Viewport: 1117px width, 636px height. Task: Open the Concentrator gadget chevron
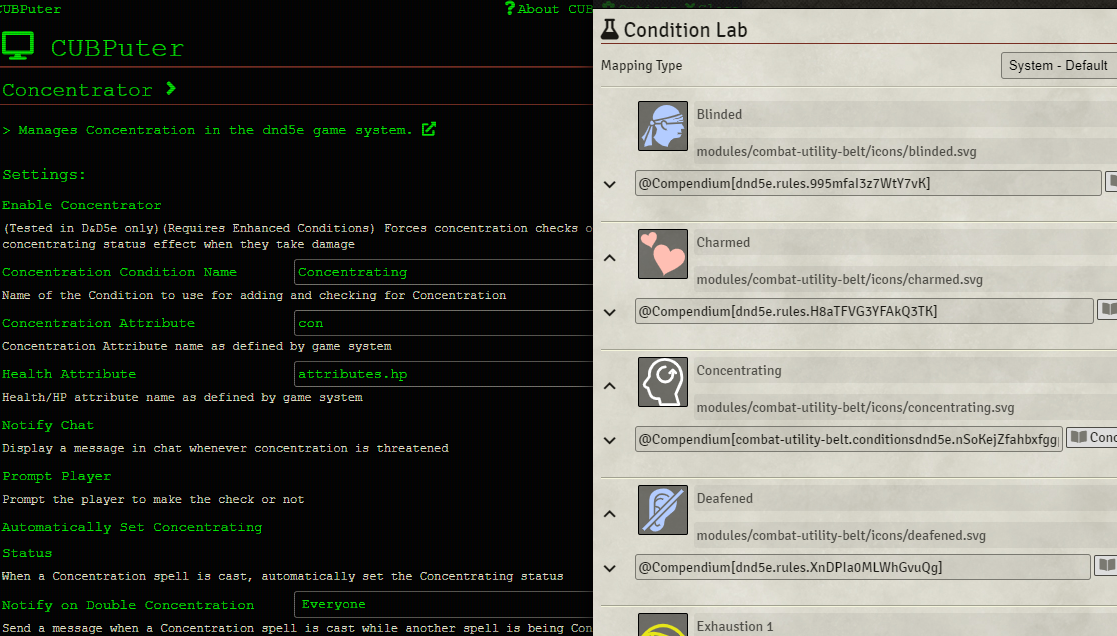171,88
